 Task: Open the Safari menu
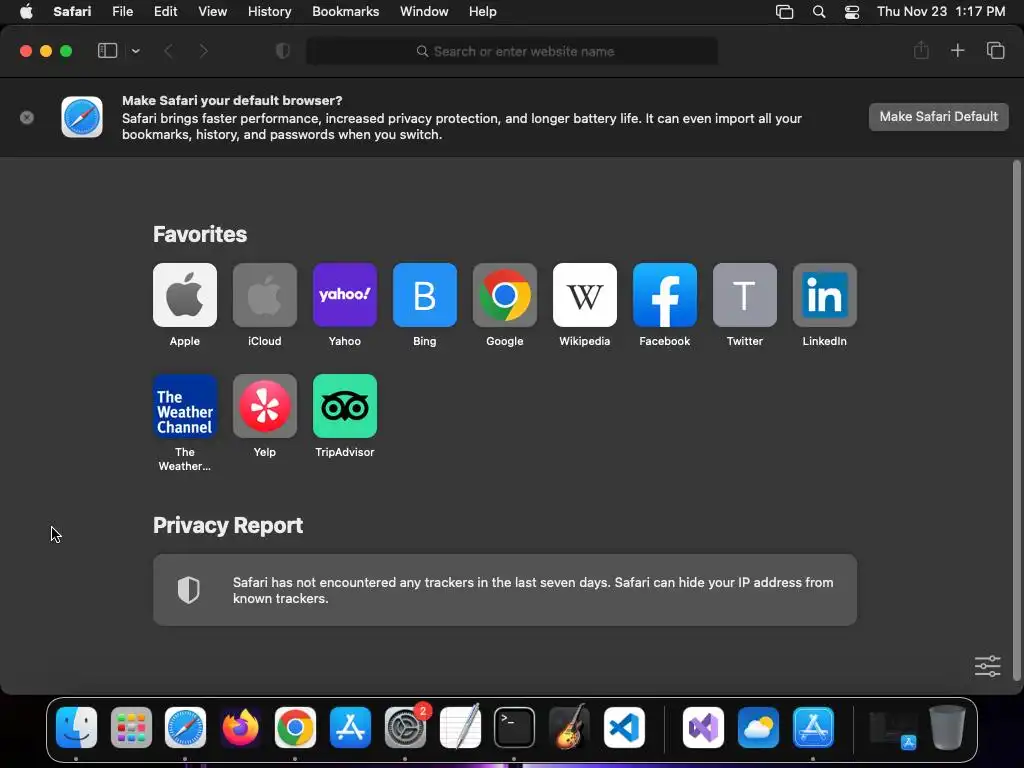tap(72, 12)
